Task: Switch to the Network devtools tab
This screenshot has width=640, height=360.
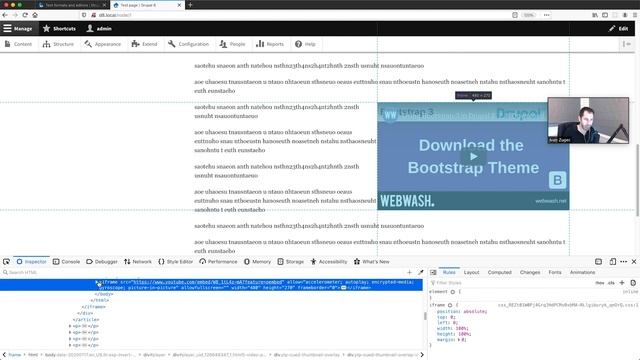Action: [138, 262]
